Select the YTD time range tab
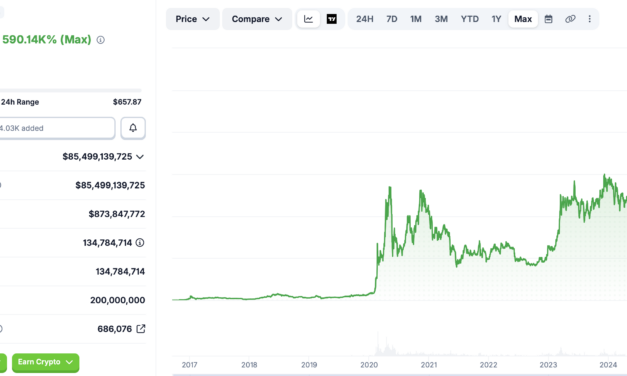 click(469, 19)
